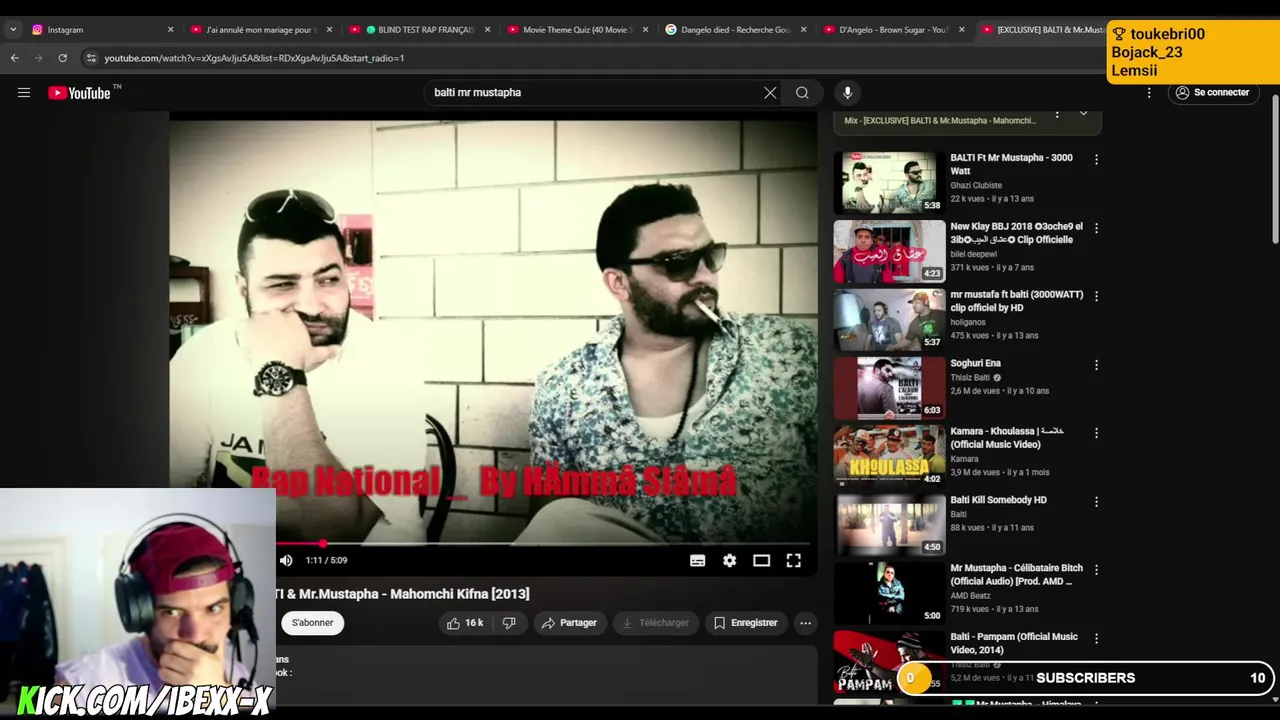The image size is (1280, 720).
Task: Open Balti Kill Somebody HD title
Action: [x=998, y=500]
